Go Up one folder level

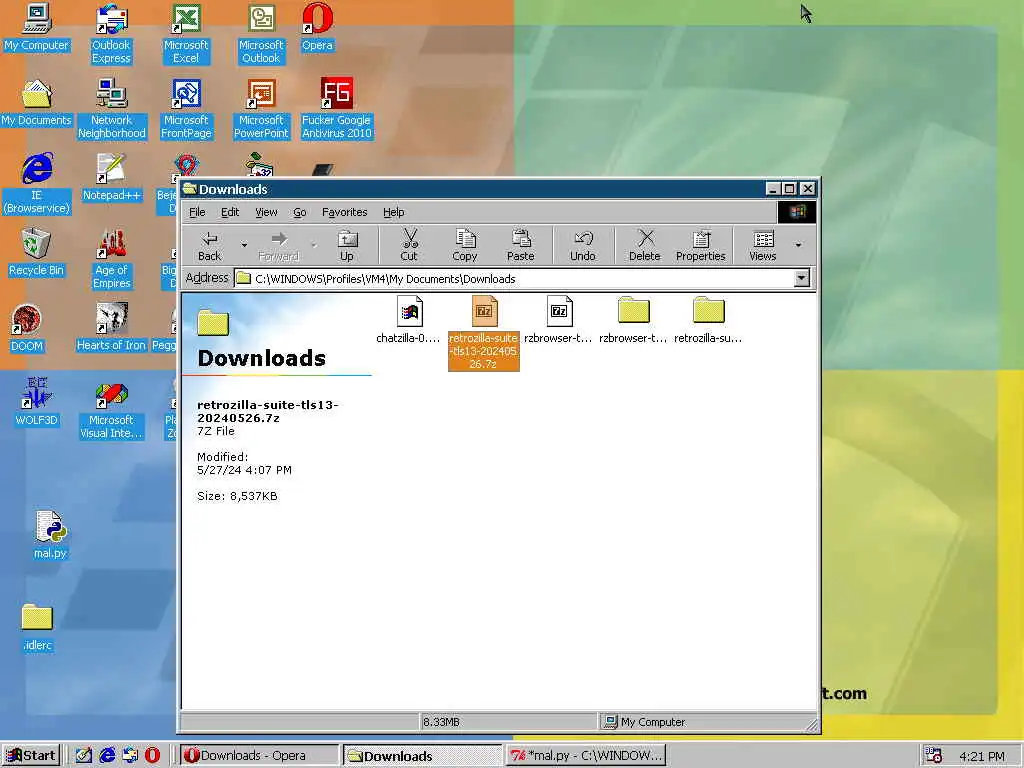click(x=347, y=246)
